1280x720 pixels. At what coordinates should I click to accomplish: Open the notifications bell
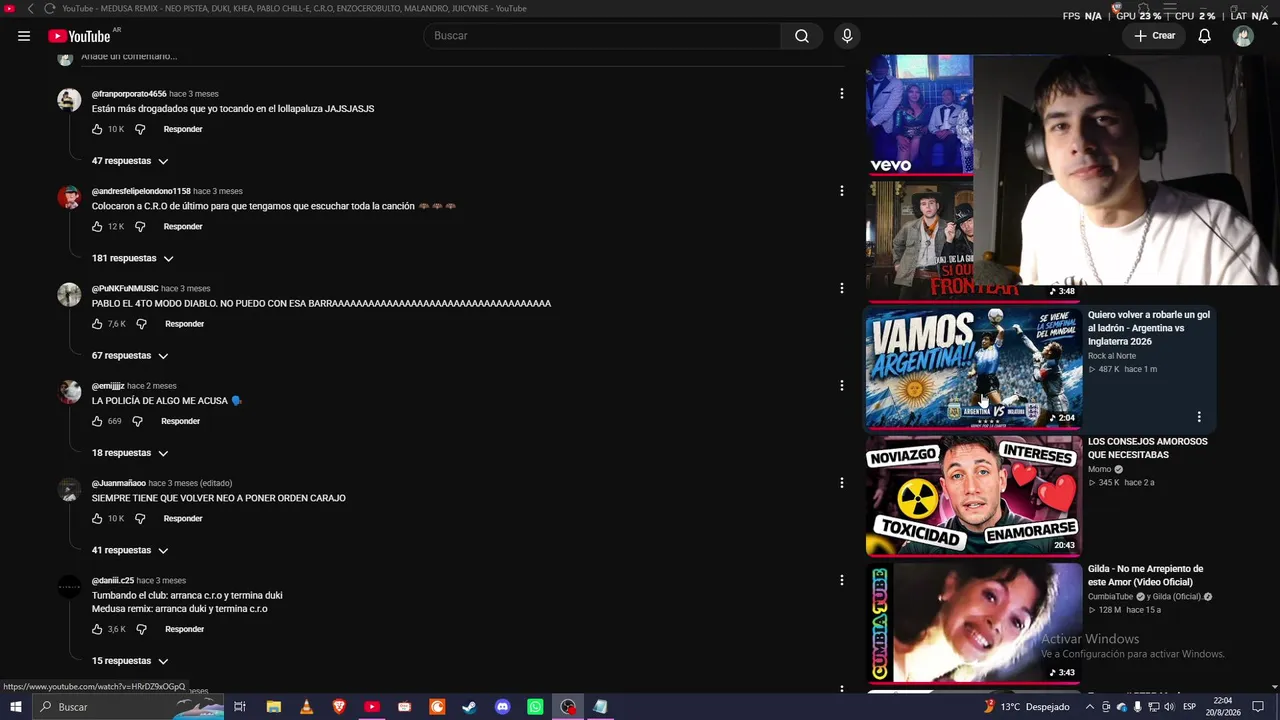[x=1205, y=36]
